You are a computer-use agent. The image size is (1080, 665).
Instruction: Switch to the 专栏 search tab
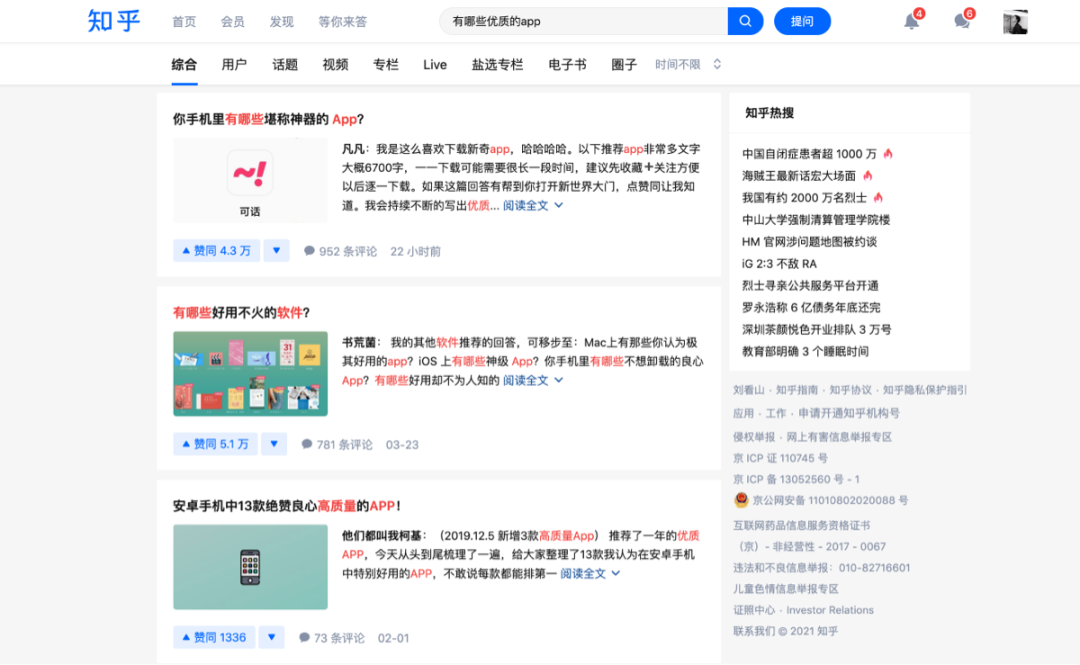(386, 65)
